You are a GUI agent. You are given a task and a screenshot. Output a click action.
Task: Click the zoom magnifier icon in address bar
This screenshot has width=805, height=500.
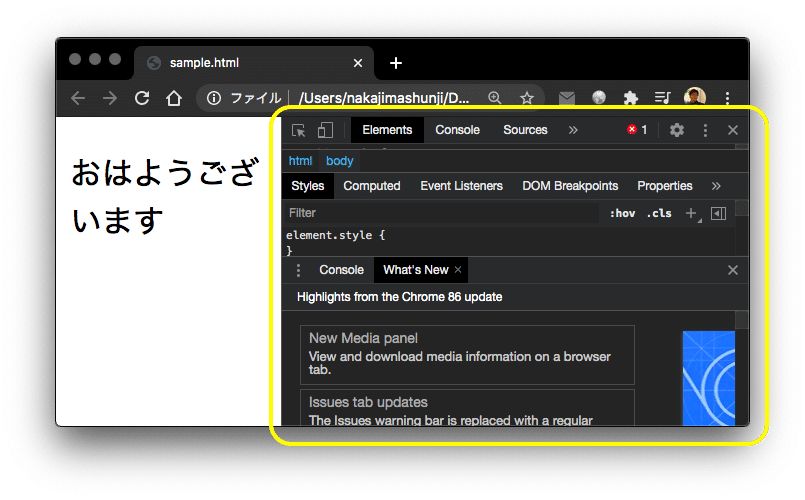click(x=494, y=98)
